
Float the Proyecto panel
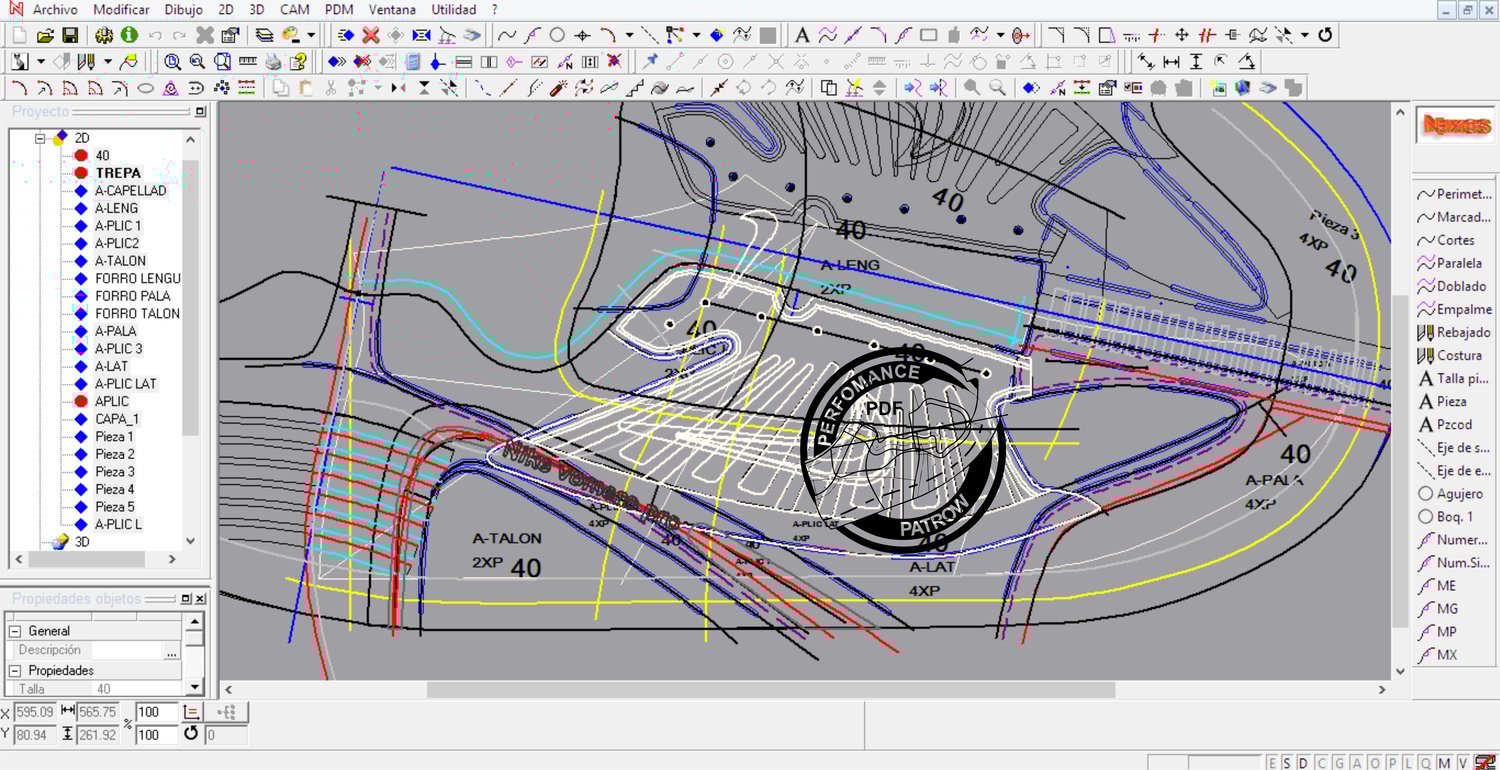tap(200, 112)
